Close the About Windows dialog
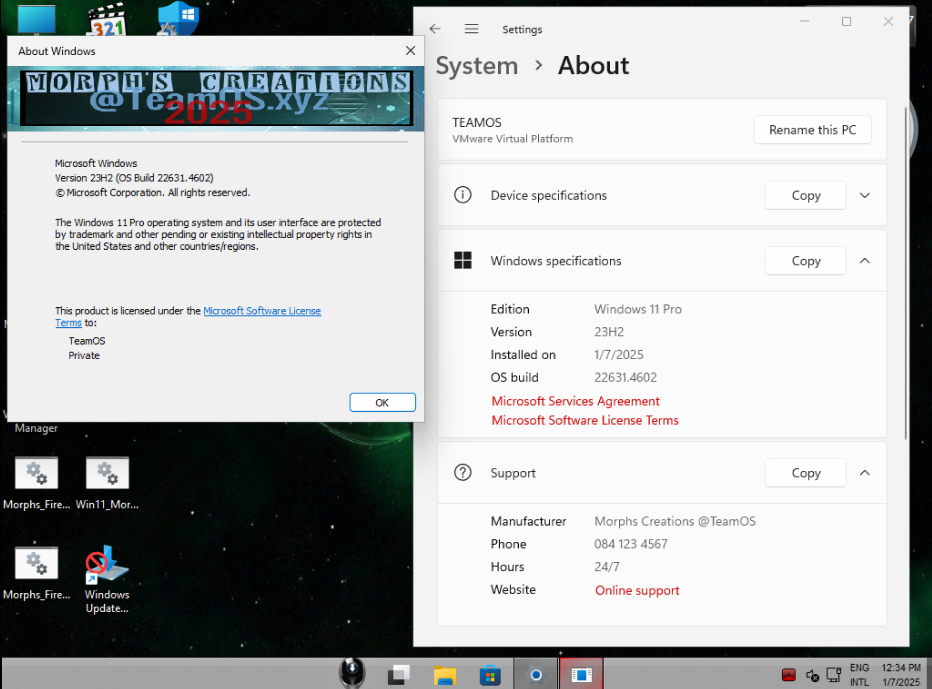932x689 pixels. 410,51
